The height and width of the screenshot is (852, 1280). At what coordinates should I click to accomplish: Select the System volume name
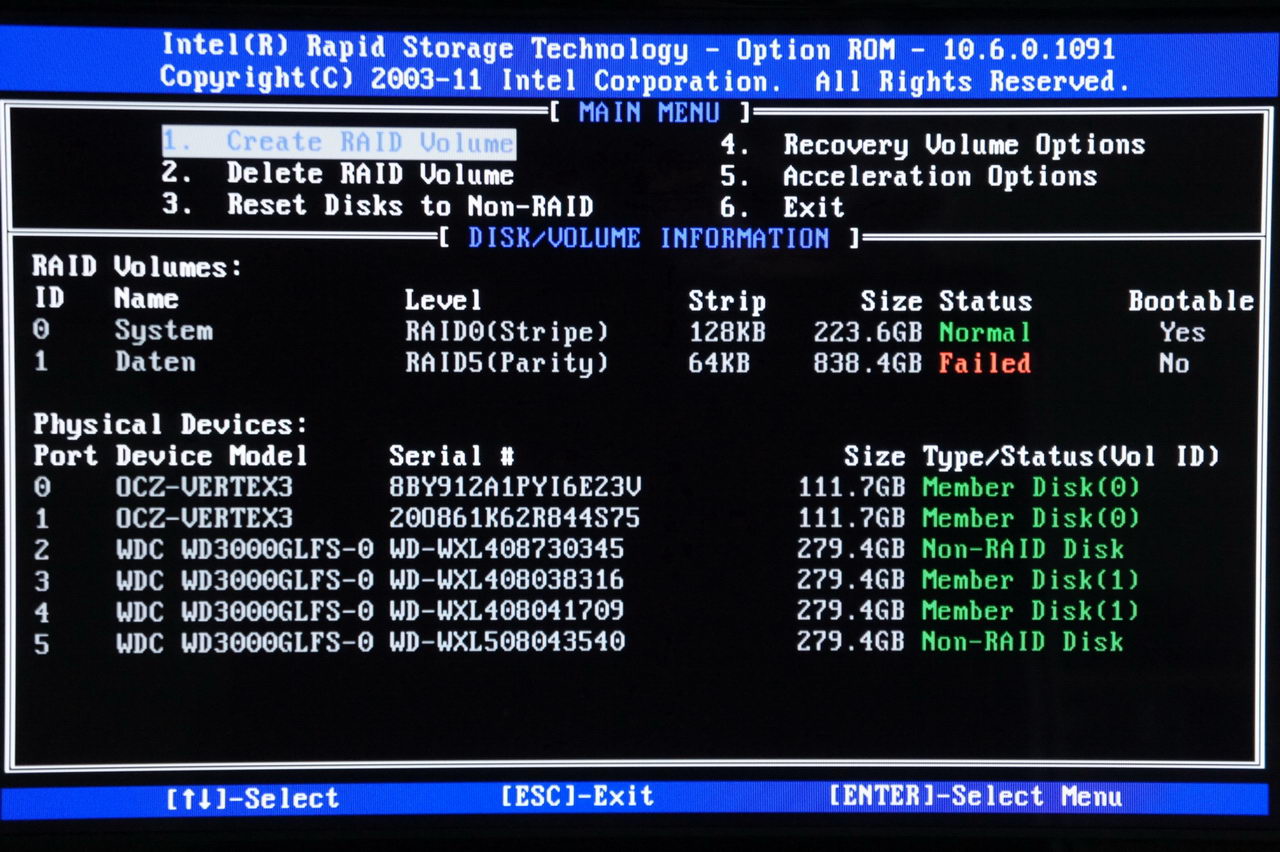163,331
